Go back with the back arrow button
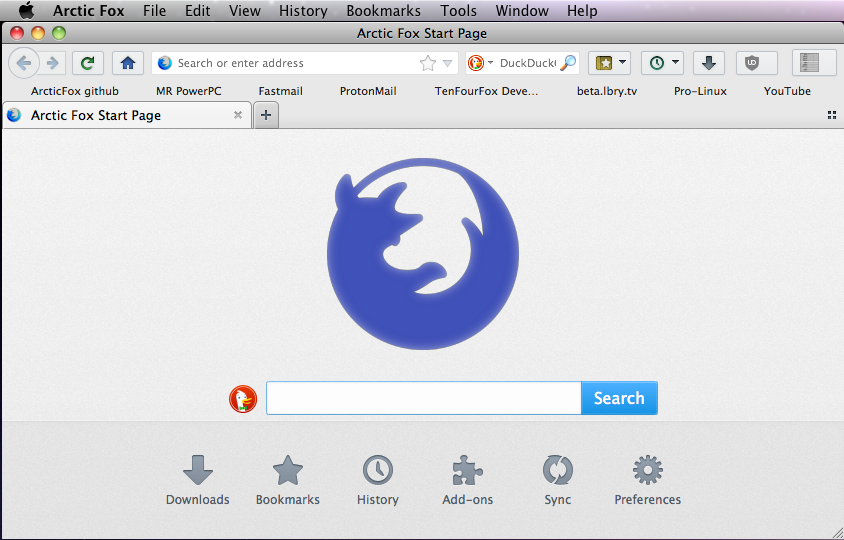Image resolution: width=844 pixels, height=540 pixels. pos(24,63)
